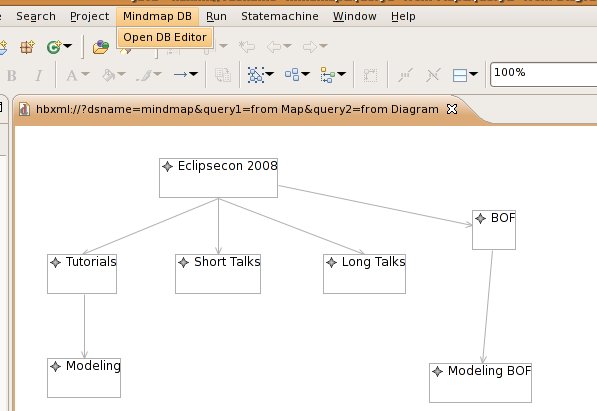This screenshot has width=597, height=411.
Task: Click the font color A icon
Action: [72, 75]
